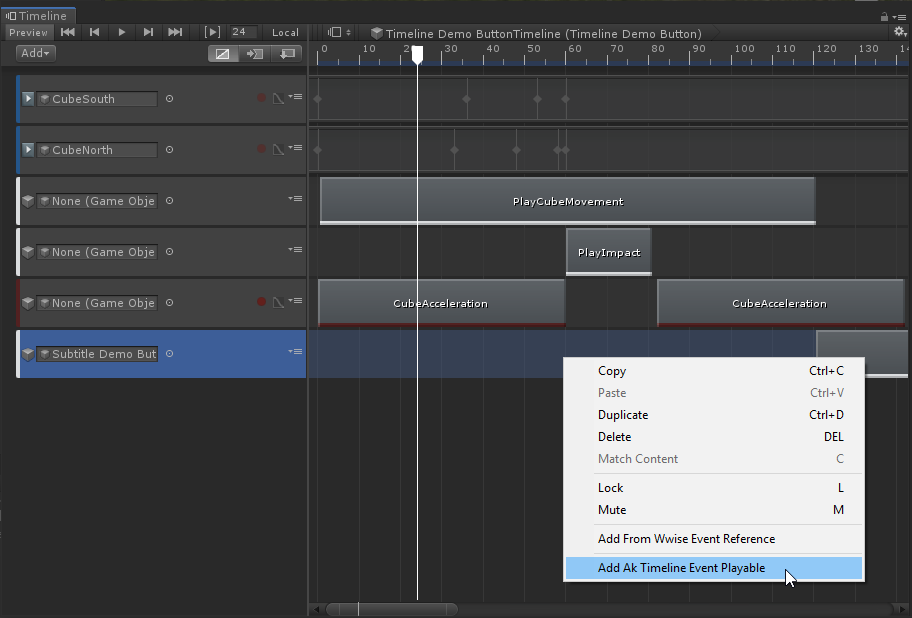Click the object picker on Subtitle Demo track
This screenshot has height=618, width=912.
(169, 353)
